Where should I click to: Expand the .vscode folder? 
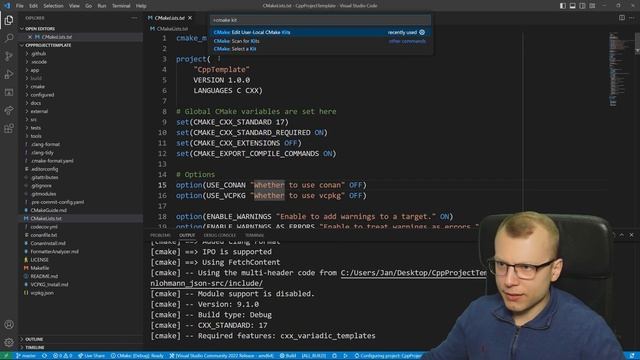tap(81, 62)
